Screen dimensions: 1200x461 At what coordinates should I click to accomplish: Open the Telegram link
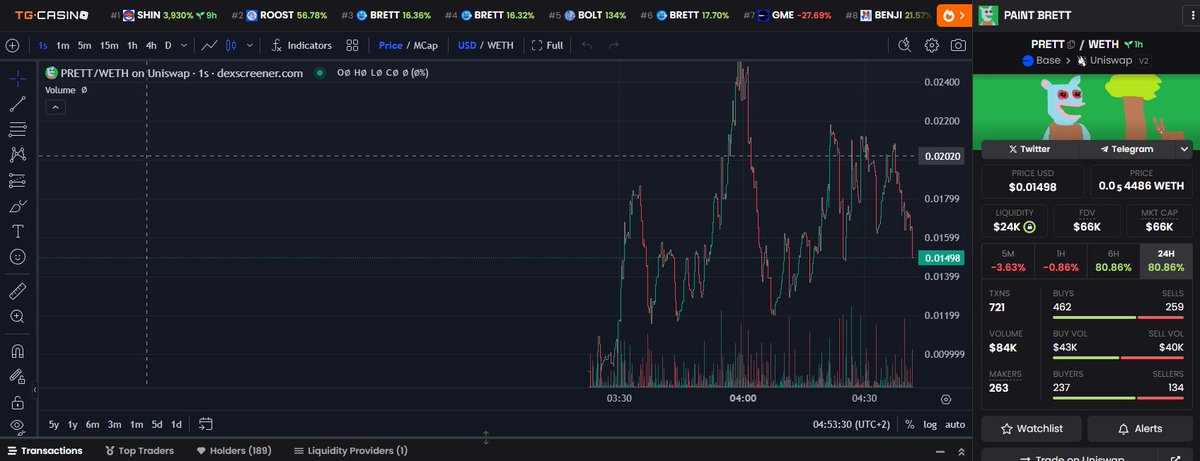(1127, 149)
